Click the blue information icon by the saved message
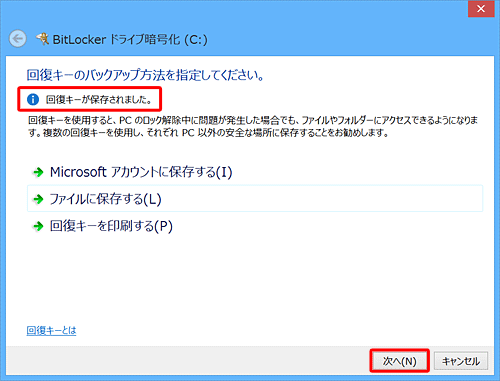 33,99
